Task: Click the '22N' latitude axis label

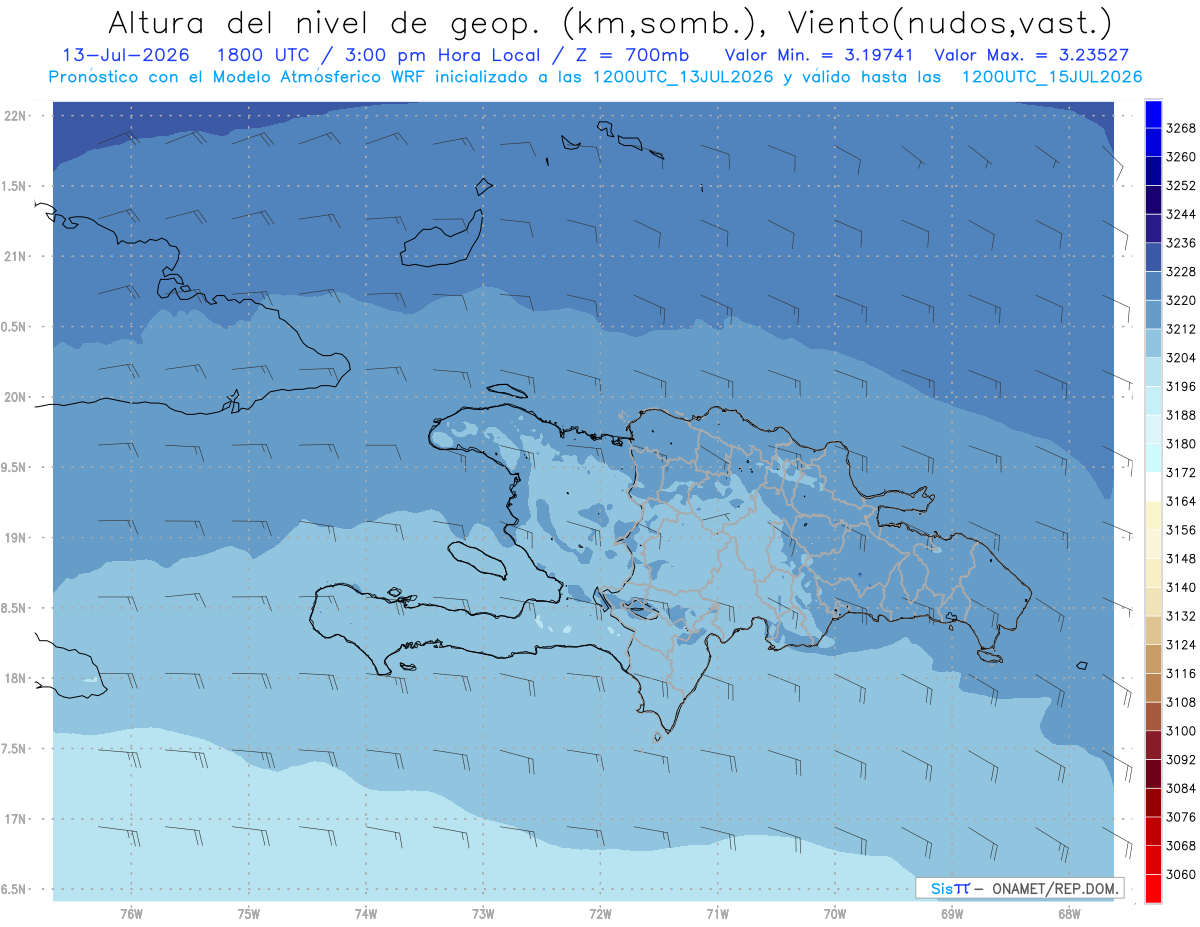Action: 16,116
